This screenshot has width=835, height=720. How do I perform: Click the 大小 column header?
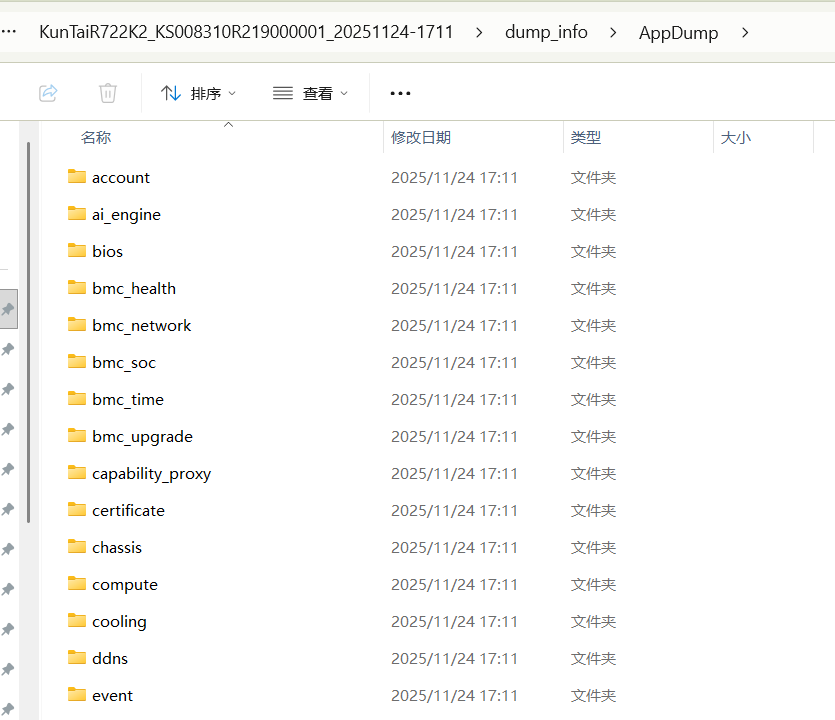pos(736,138)
